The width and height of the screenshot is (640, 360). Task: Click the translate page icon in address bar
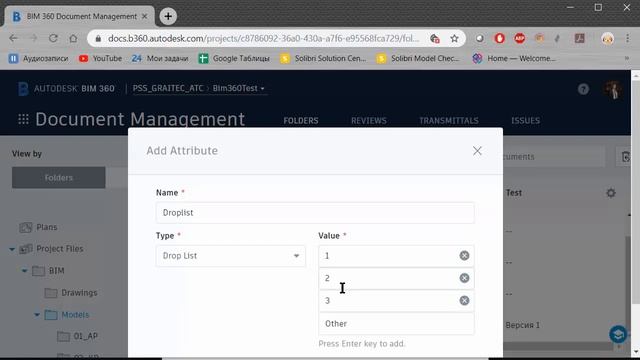click(435, 38)
